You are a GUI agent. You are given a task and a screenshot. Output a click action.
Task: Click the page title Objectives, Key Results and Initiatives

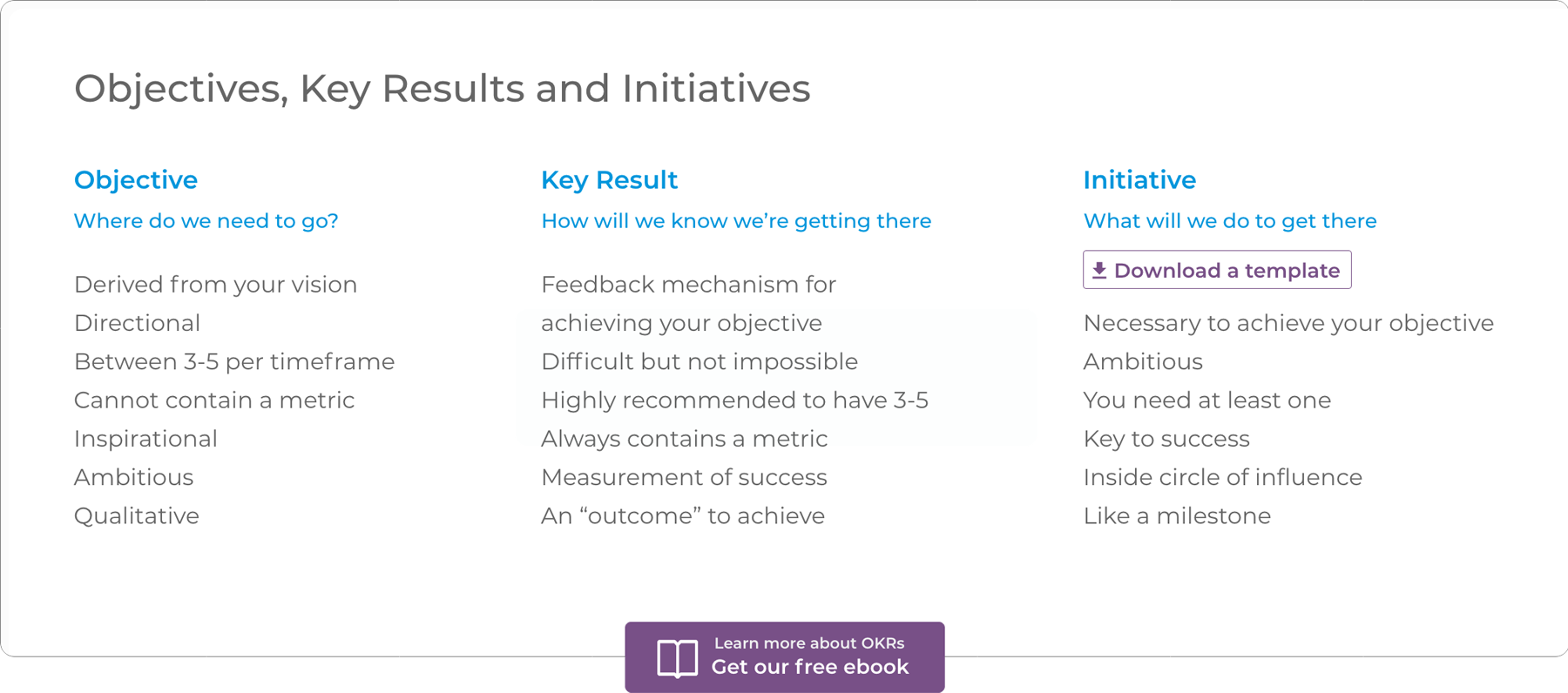coord(443,89)
